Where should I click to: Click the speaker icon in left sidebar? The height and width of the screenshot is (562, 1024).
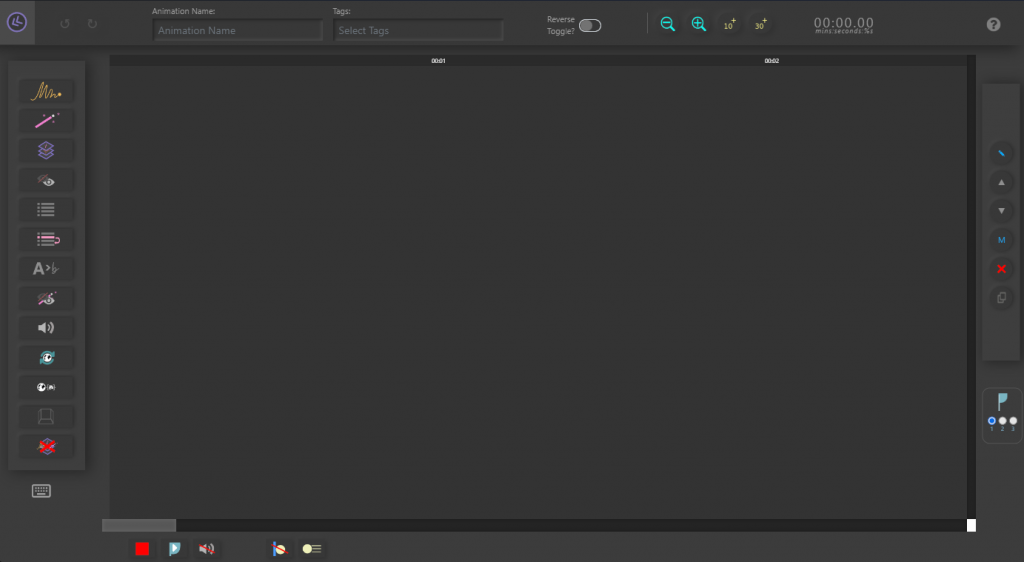(x=46, y=328)
